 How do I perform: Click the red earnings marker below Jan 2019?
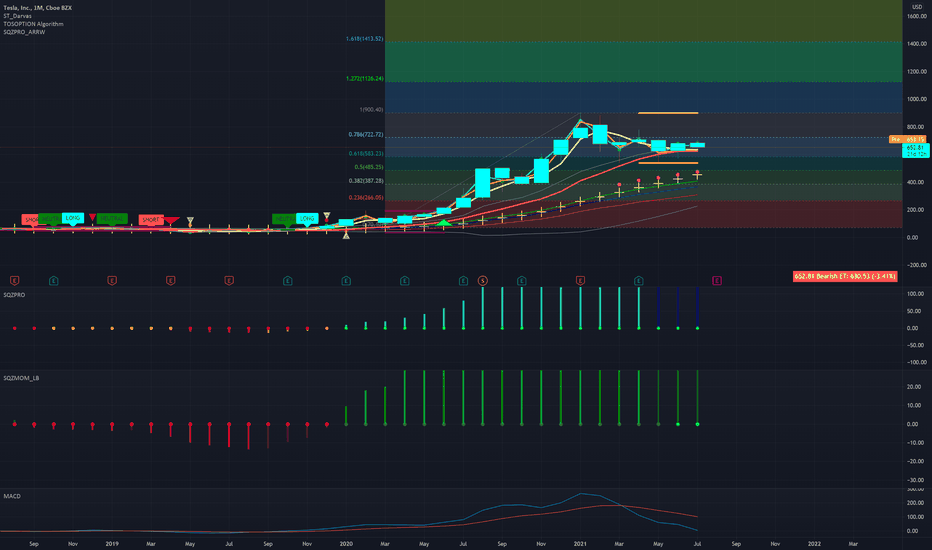pyautogui.click(x=112, y=281)
